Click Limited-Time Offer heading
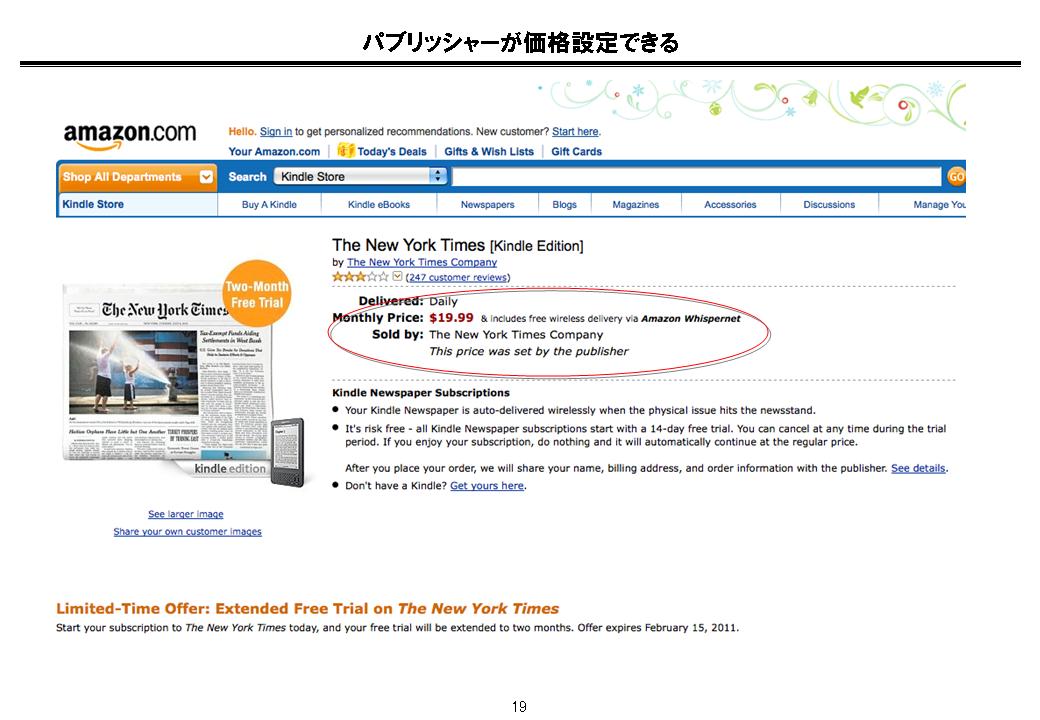Screen dimensions: 1040x720 point(307,609)
